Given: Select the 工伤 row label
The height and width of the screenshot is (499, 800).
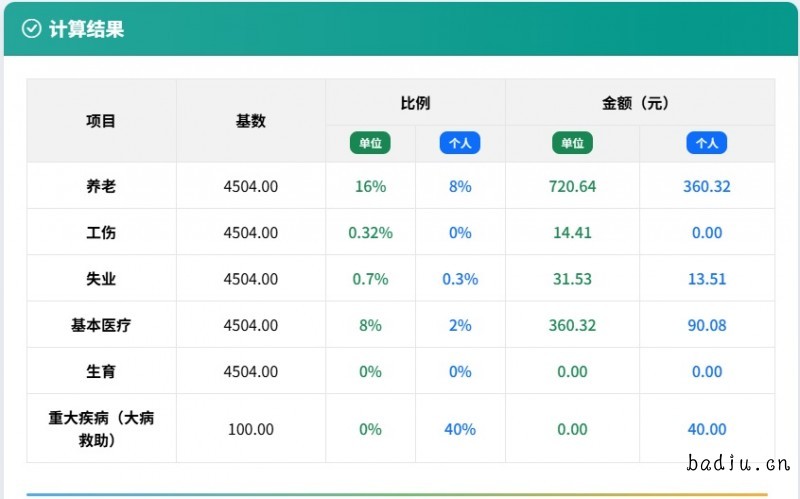Looking at the screenshot, I should coord(101,232).
